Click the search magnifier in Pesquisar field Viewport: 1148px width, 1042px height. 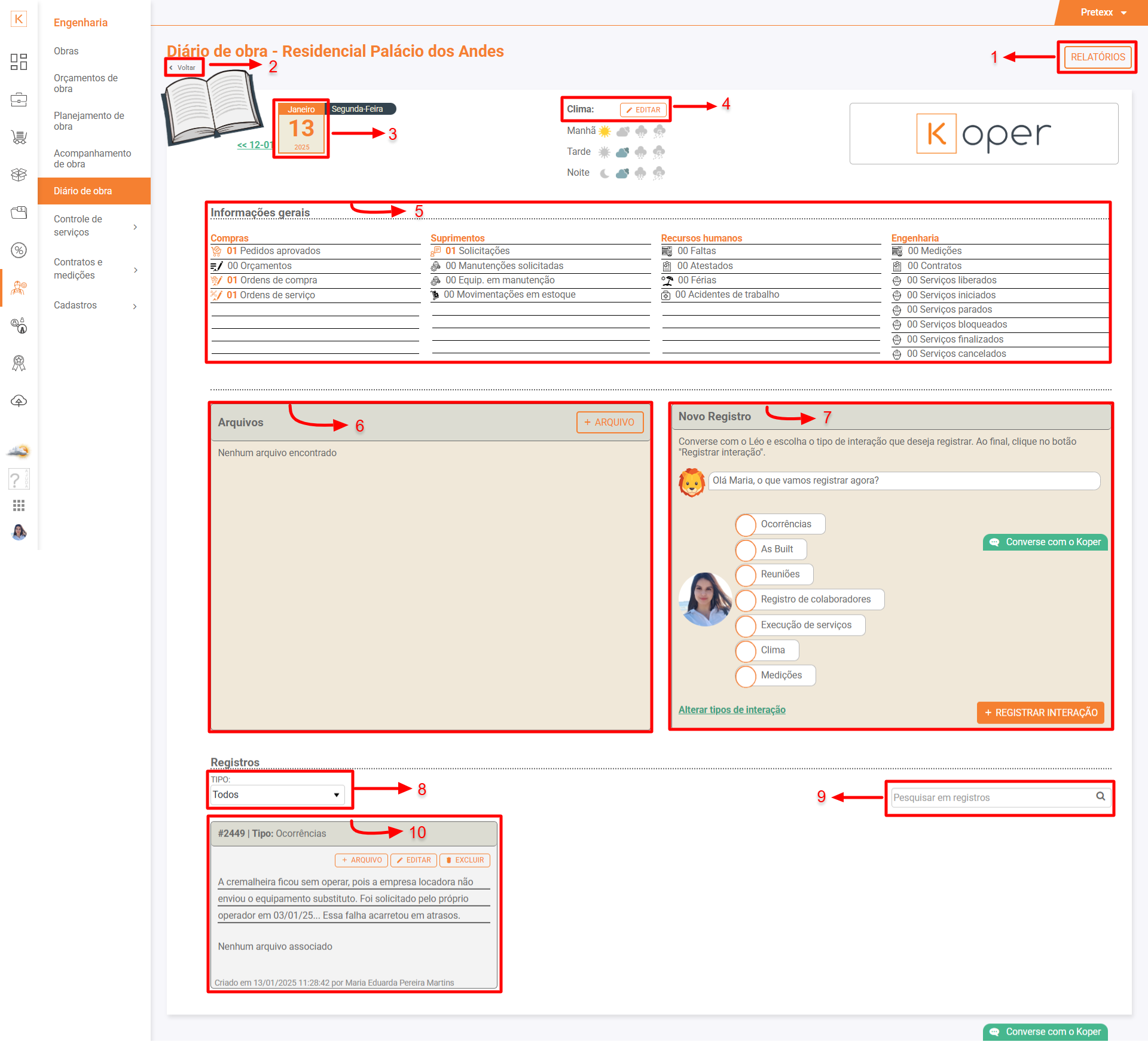pyautogui.click(x=1100, y=796)
